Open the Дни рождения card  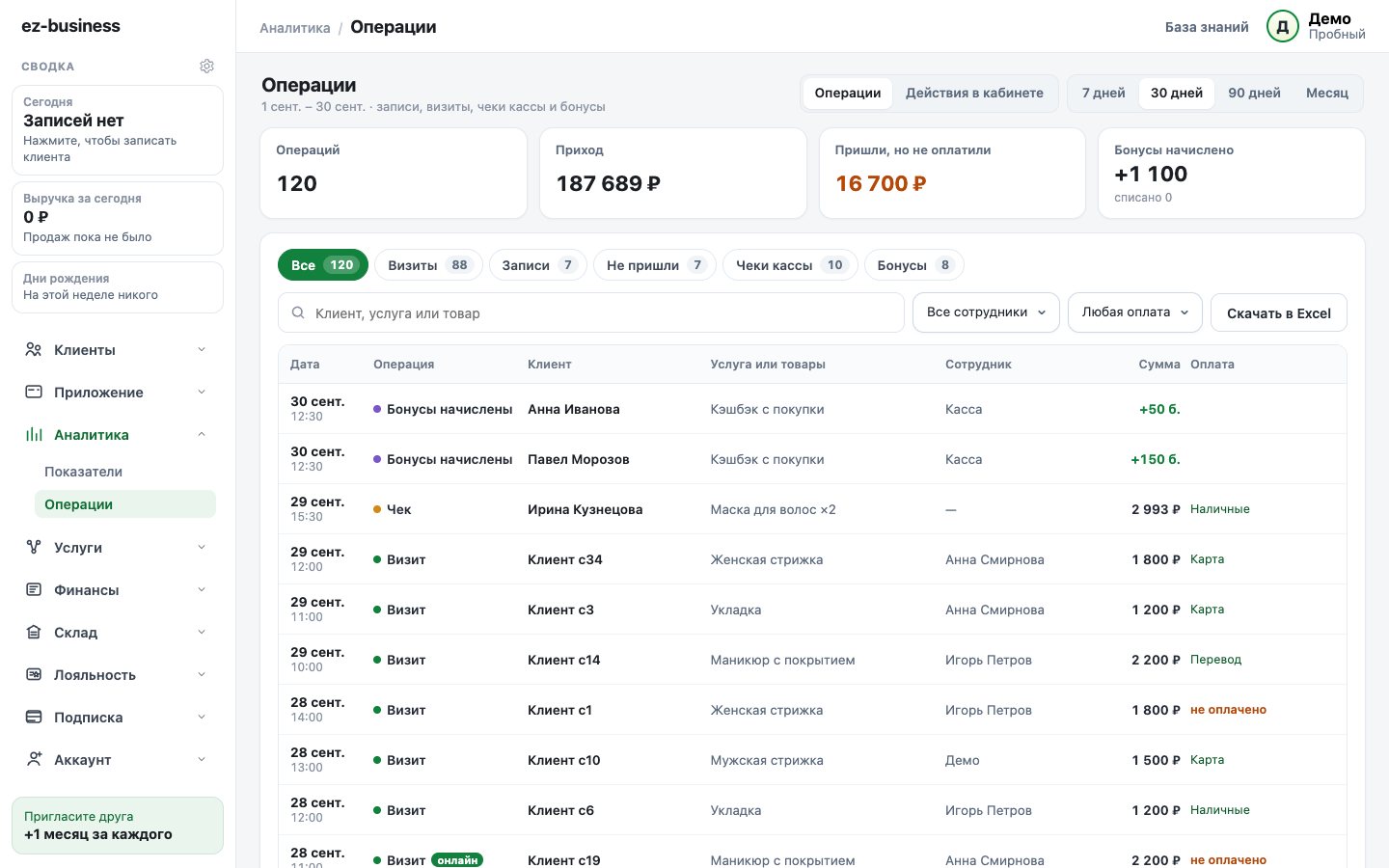tap(118, 287)
